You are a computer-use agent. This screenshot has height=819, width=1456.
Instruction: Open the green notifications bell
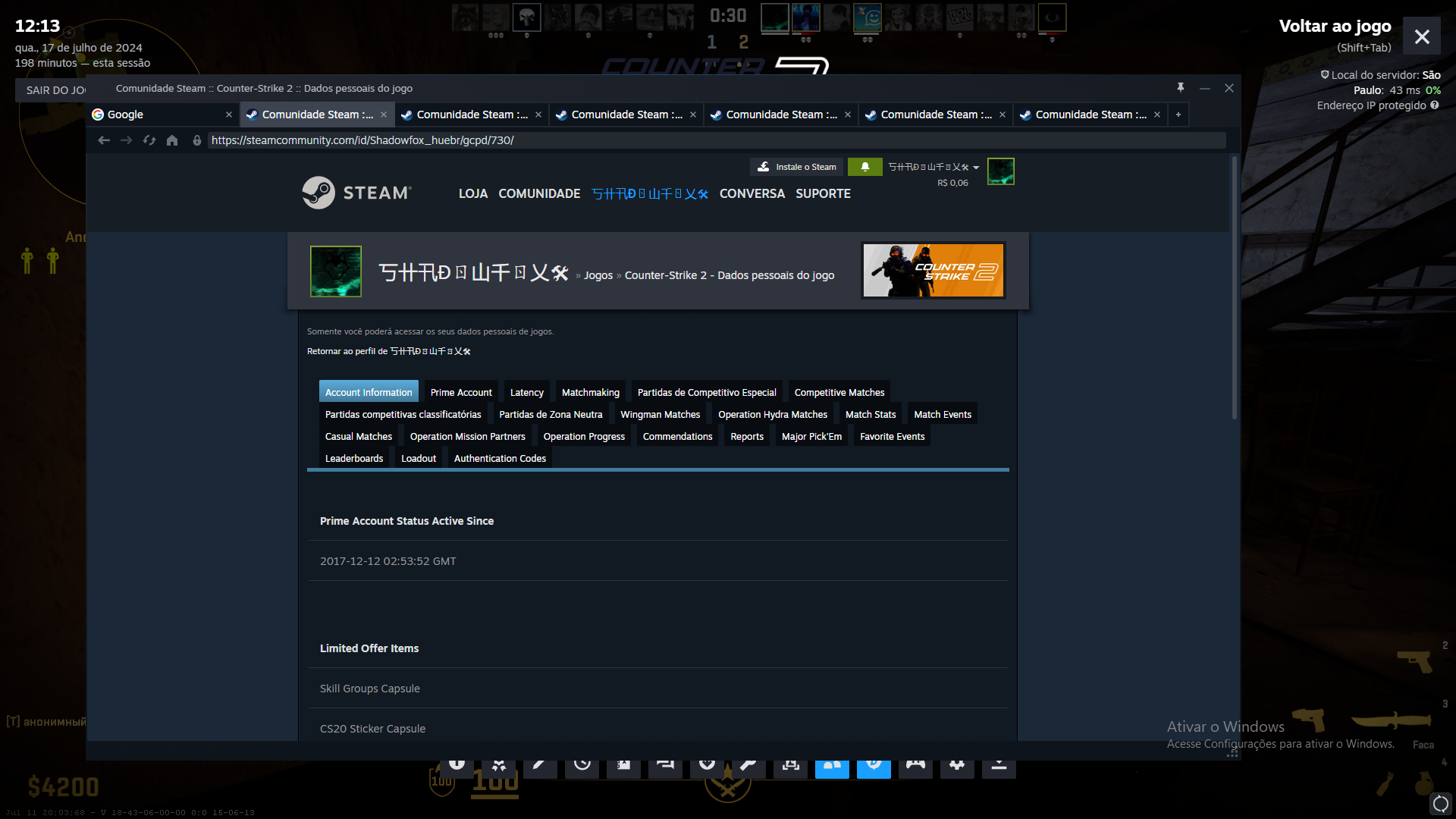click(x=864, y=167)
